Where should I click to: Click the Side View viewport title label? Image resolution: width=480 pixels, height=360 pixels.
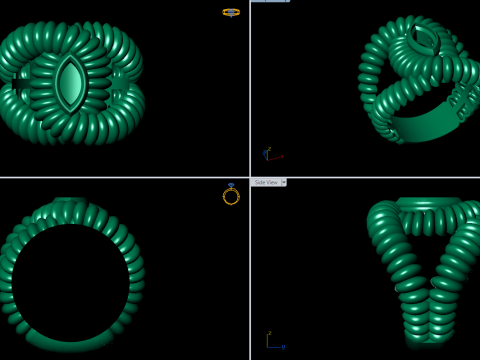pos(266,182)
